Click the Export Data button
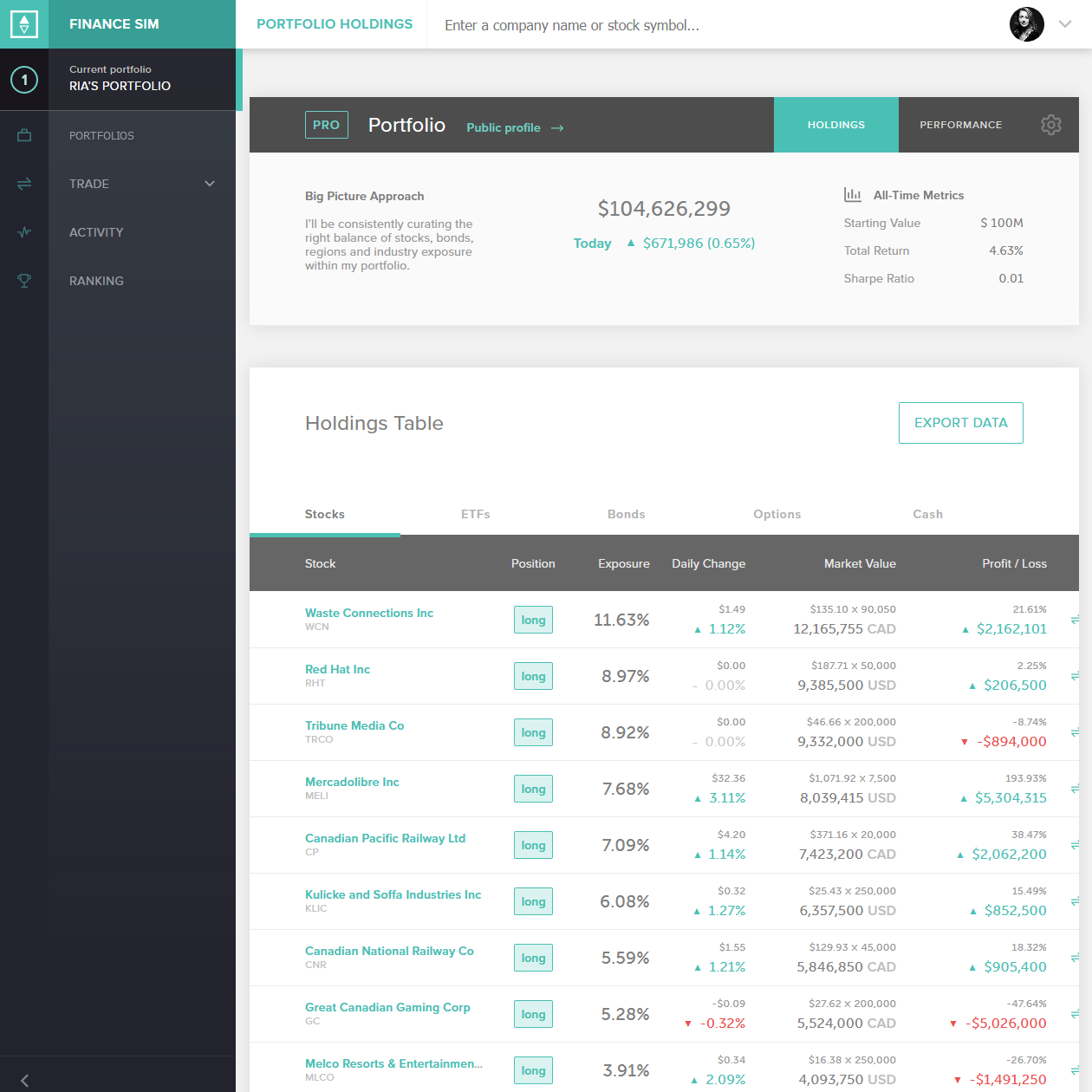 tap(961, 423)
